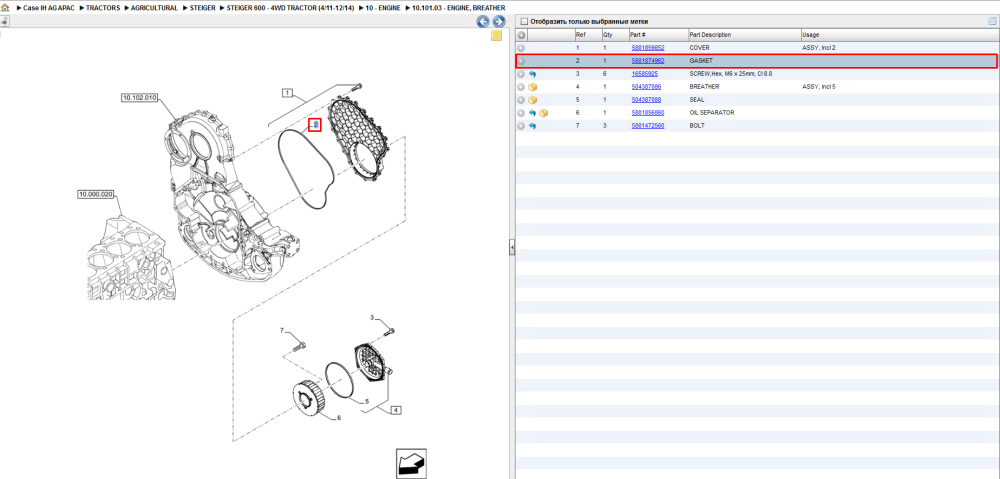Click callout 6 near oil separator
Image resolution: width=1000 pixels, height=479 pixels.
tap(339, 418)
